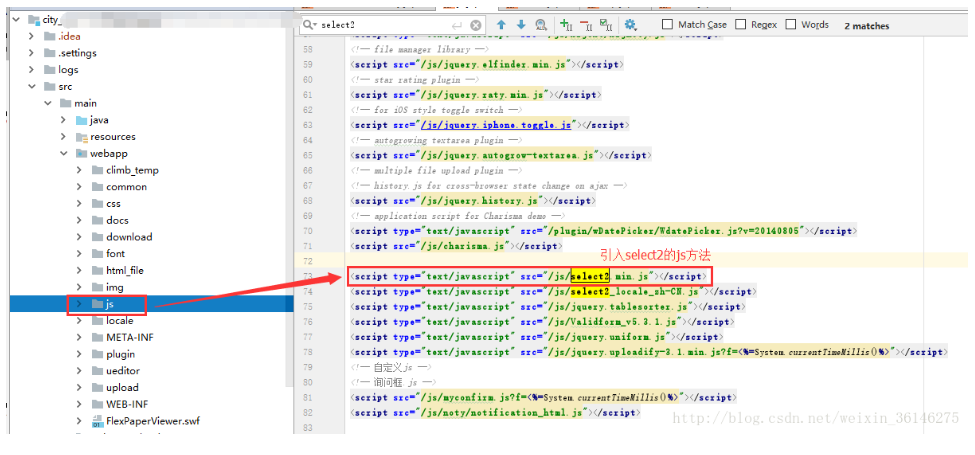Click the search history magnifier dropdown
The image size is (975, 455).
[313, 25]
